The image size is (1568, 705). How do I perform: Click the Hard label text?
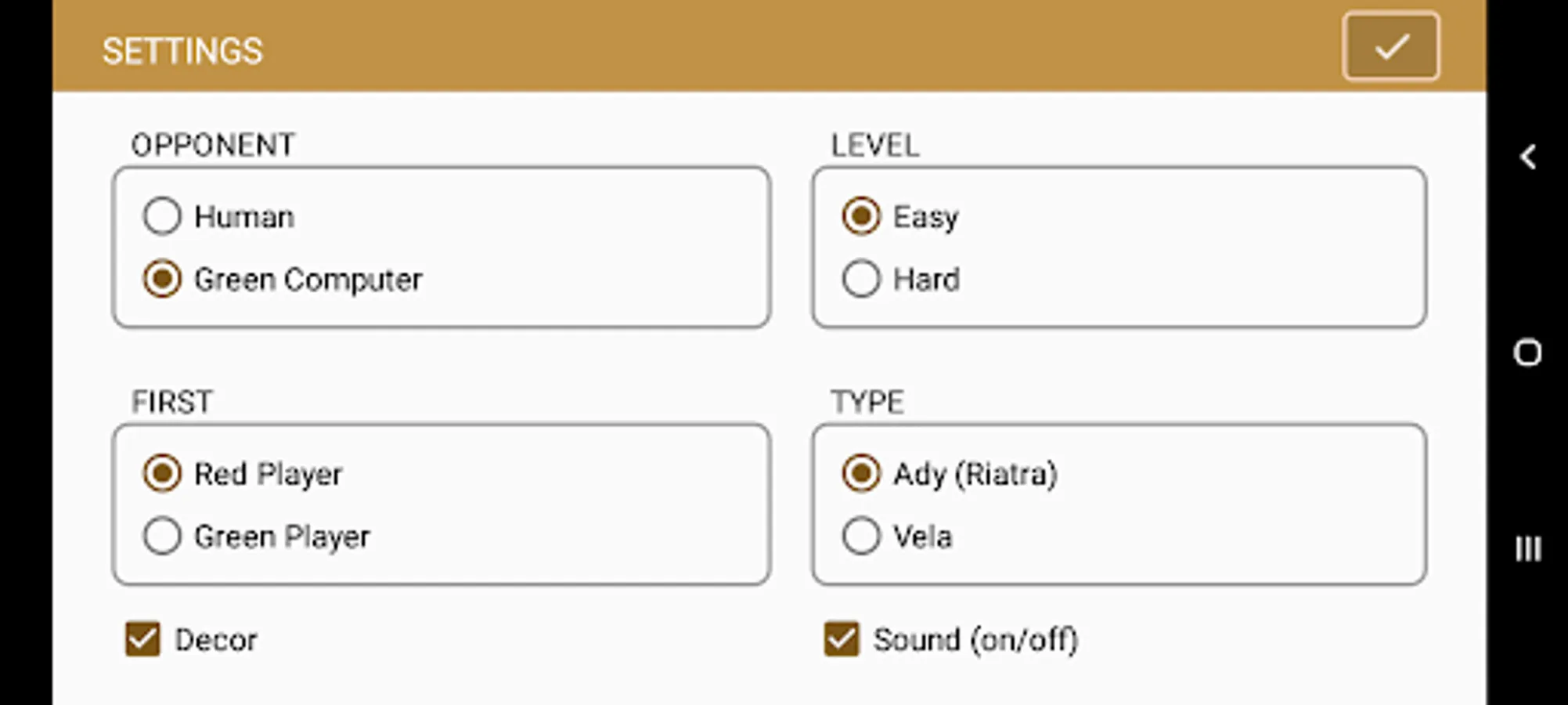(x=926, y=280)
